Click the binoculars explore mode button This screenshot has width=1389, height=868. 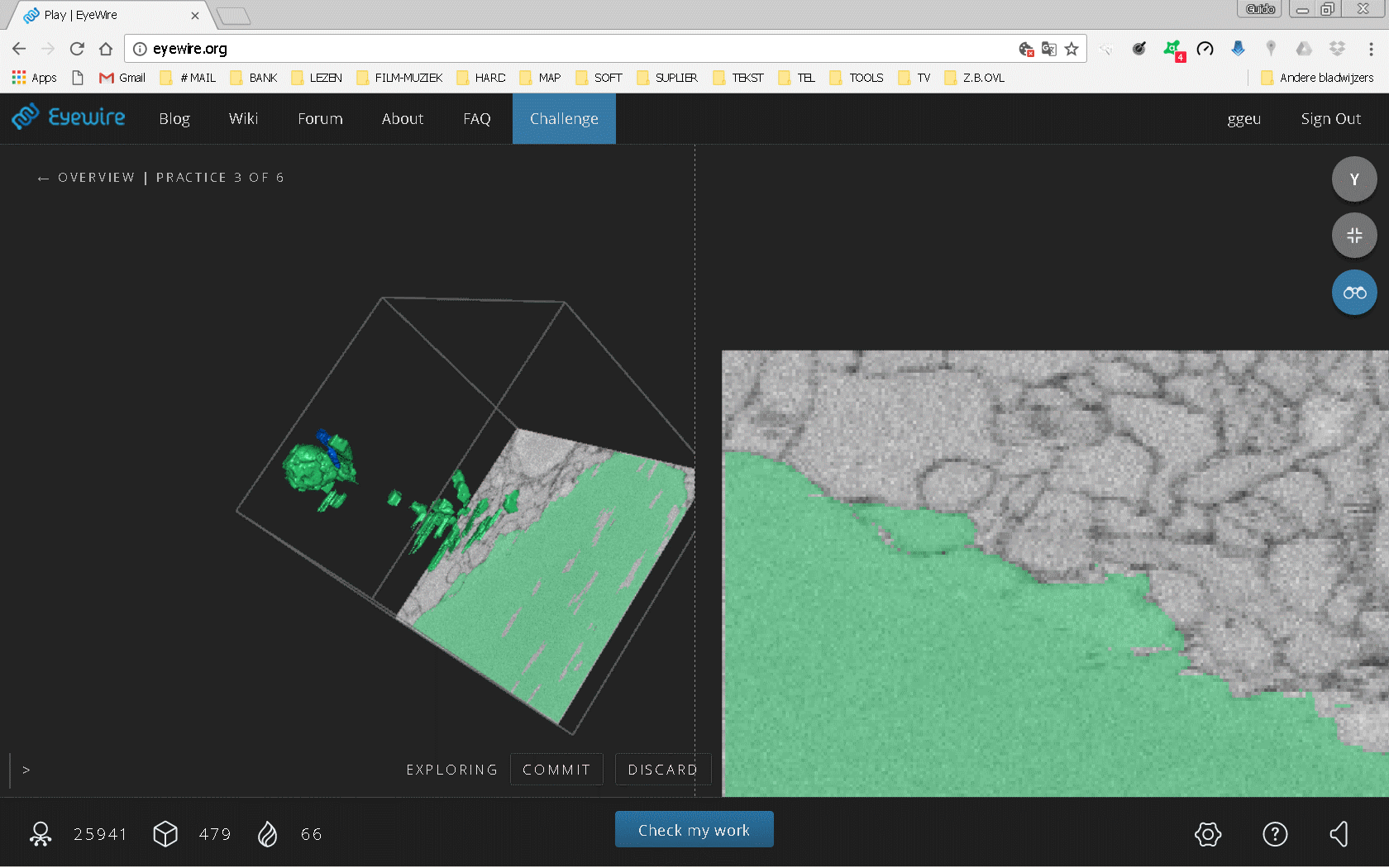1353,293
